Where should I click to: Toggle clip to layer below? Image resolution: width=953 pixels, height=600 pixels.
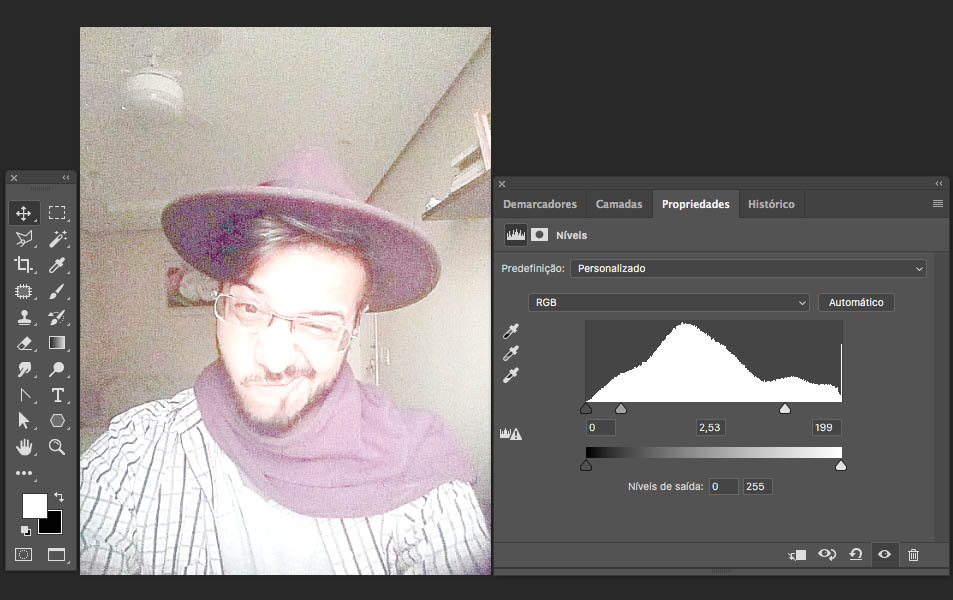[x=797, y=554]
